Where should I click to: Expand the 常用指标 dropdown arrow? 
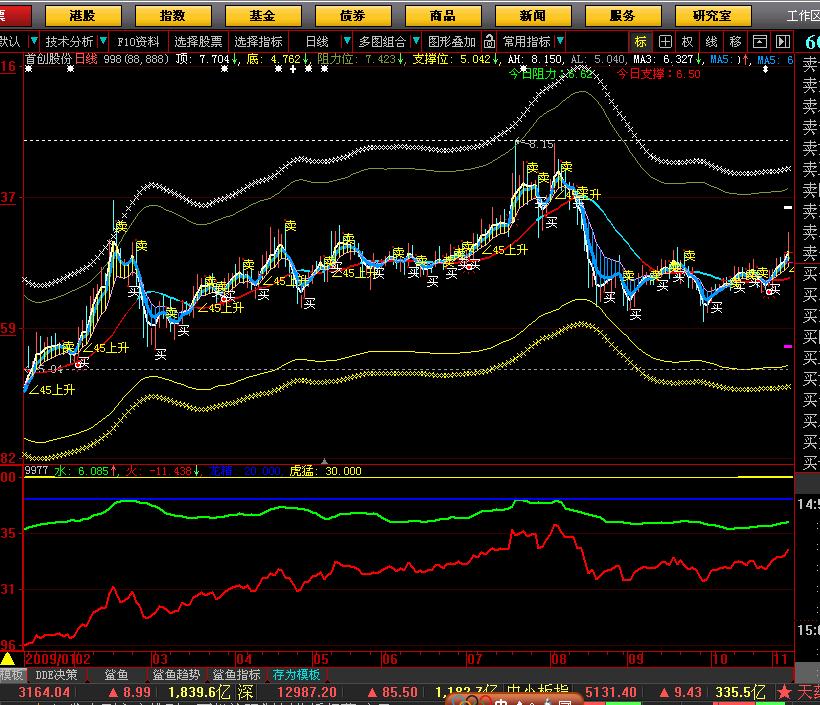tap(560, 41)
